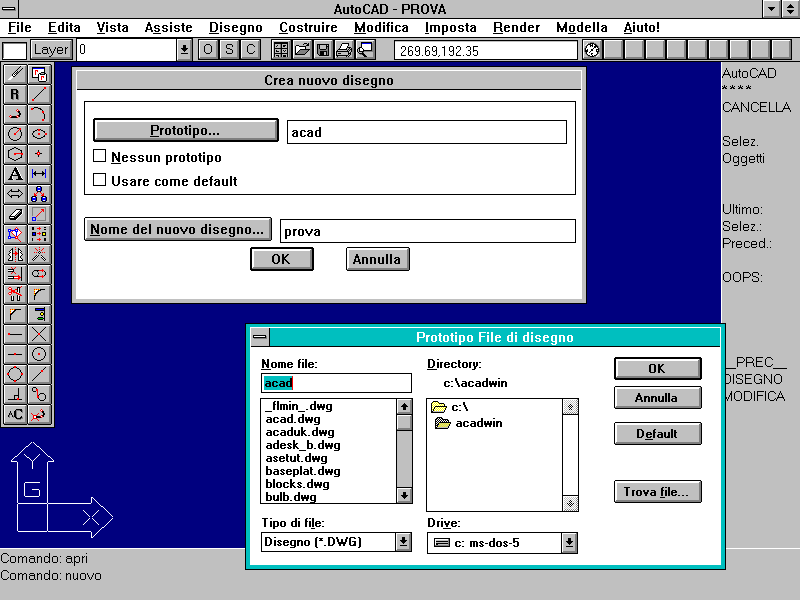
Task: Open the Costruire menu
Action: [x=308, y=28]
